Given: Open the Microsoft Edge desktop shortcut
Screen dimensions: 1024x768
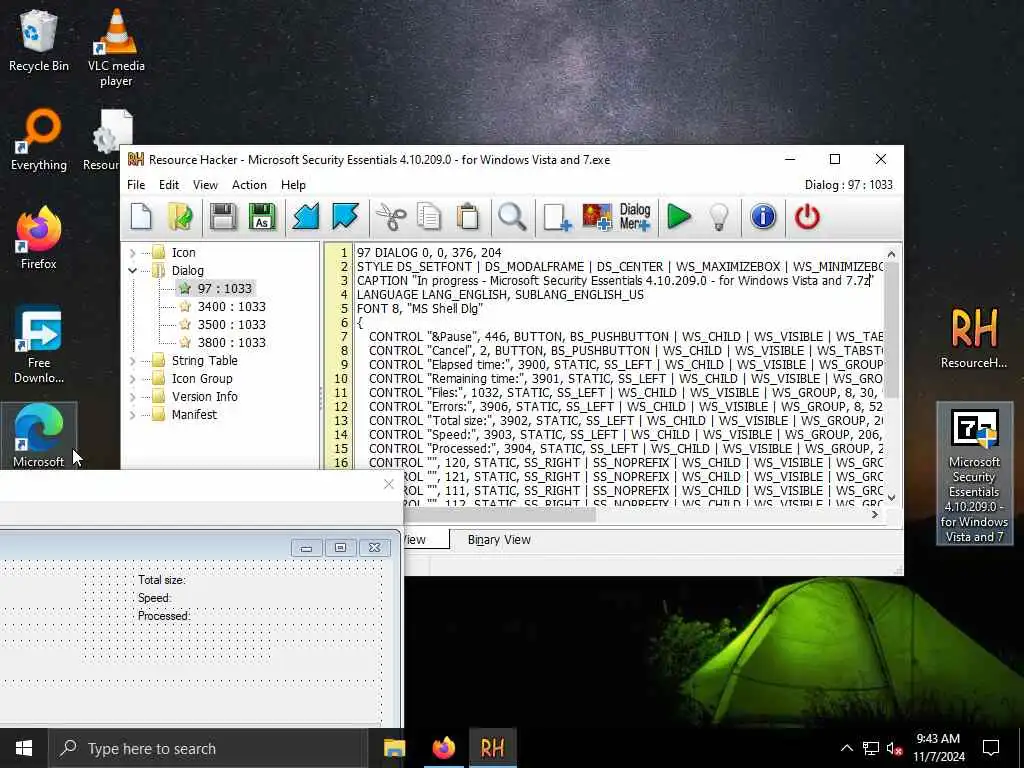Looking at the screenshot, I should (39, 436).
